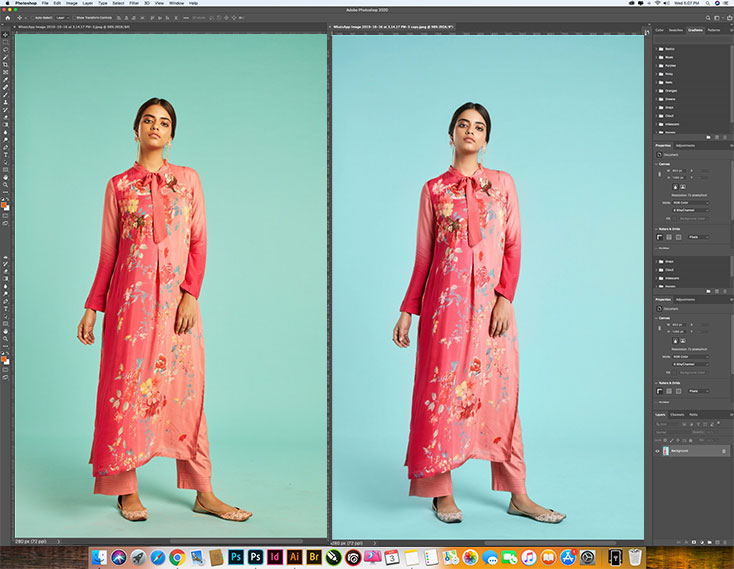Click the Create new layer icon
The height and width of the screenshot is (569, 734).
(717, 542)
